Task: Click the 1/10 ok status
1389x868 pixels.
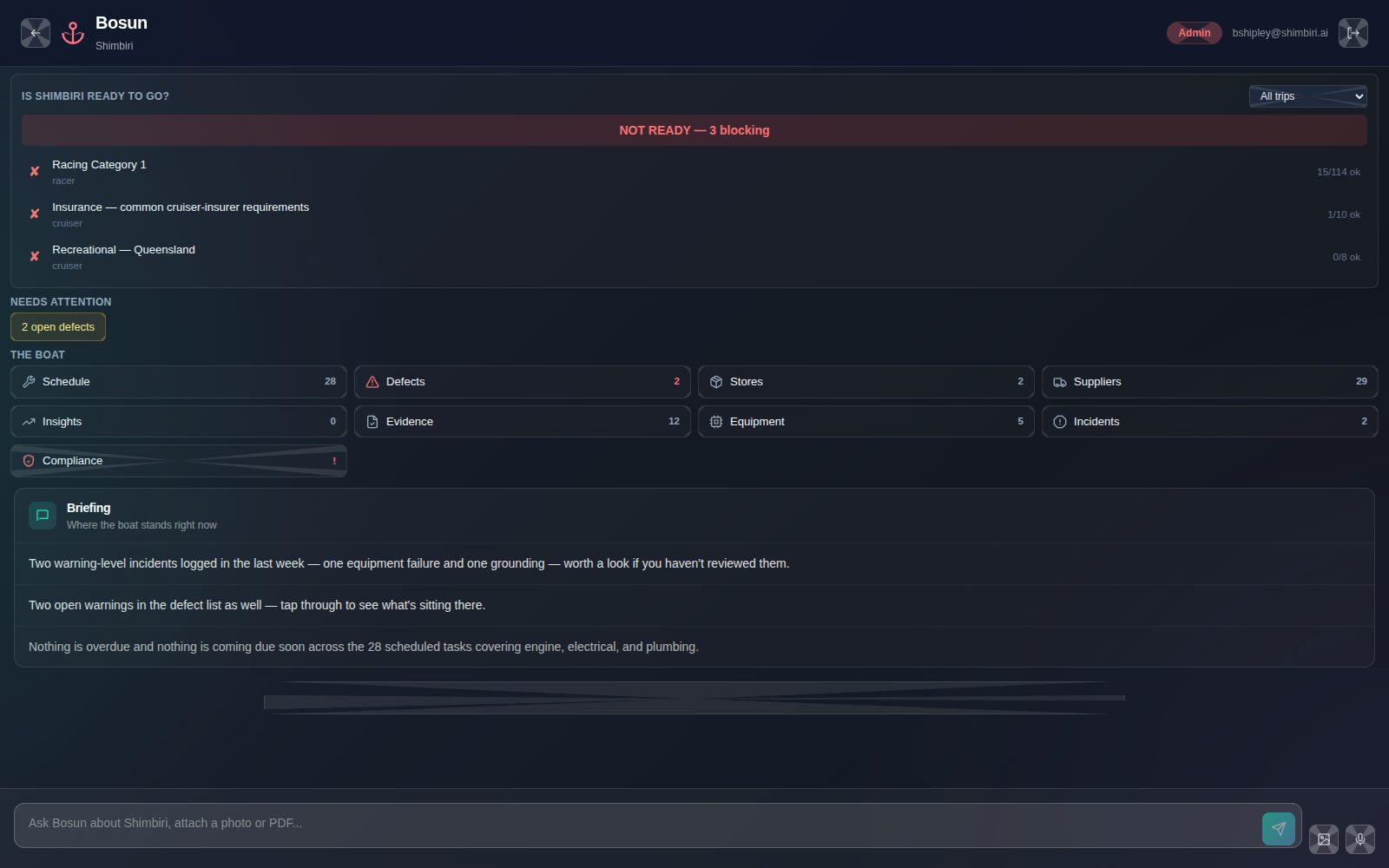Action: (x=1344, y=214)
